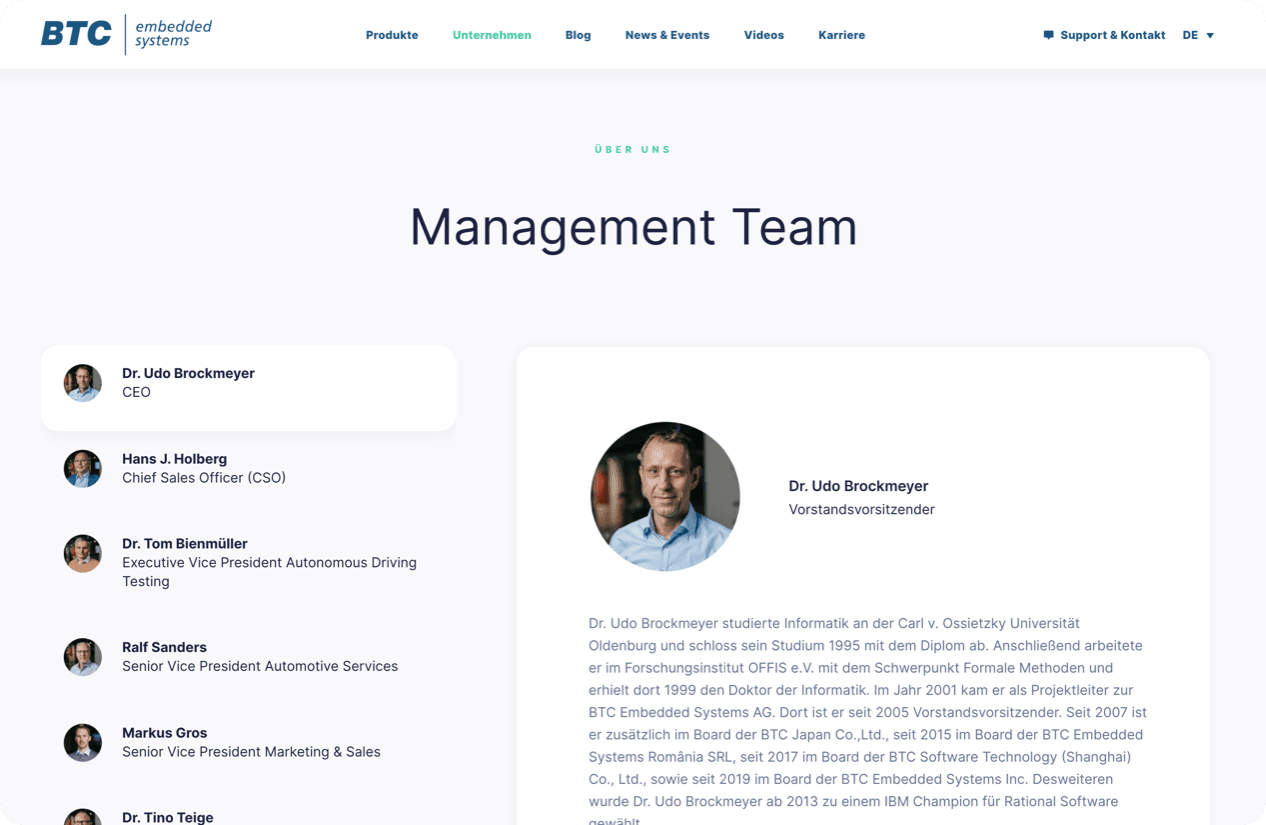Click the large Udo Brockmeyer portrait

coord(665,496)
